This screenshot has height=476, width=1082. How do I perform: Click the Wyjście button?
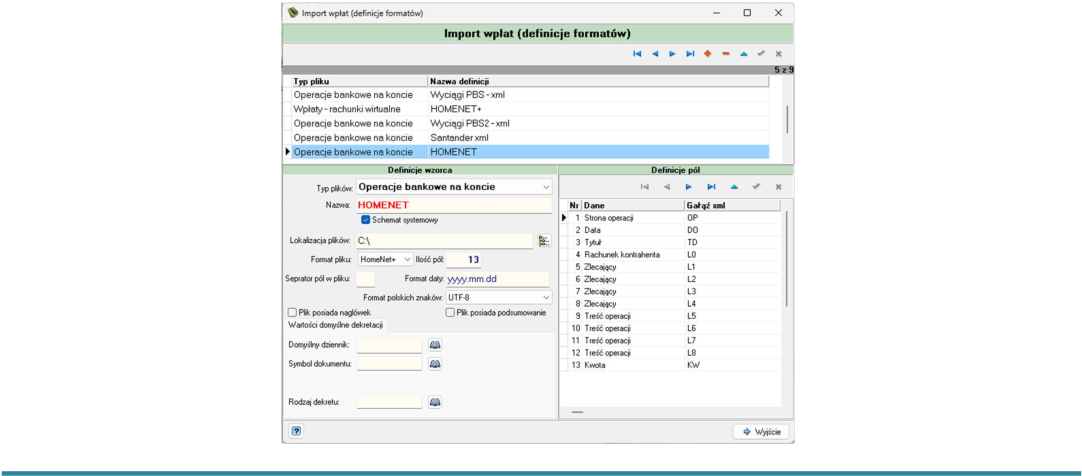(x=760, y=431)
